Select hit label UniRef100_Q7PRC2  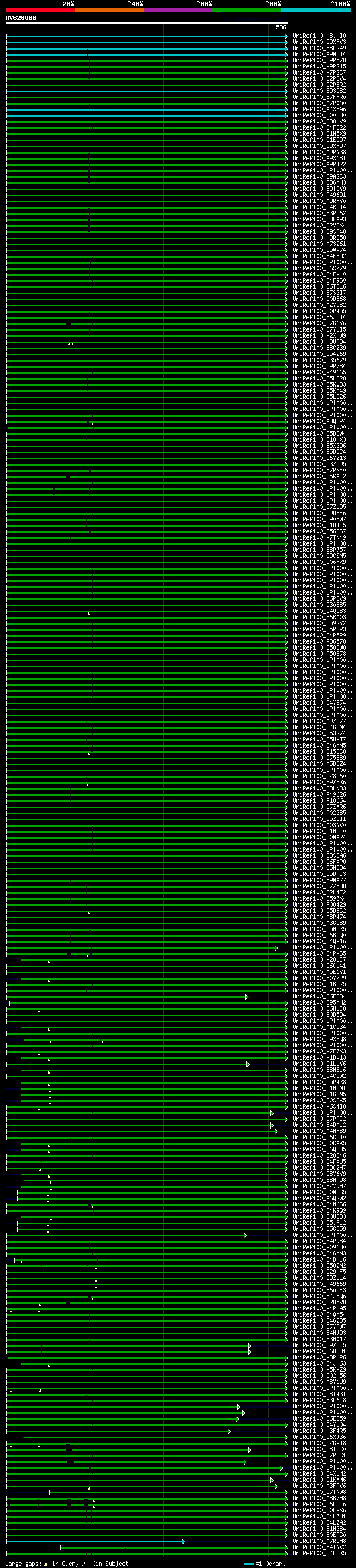319,1119
